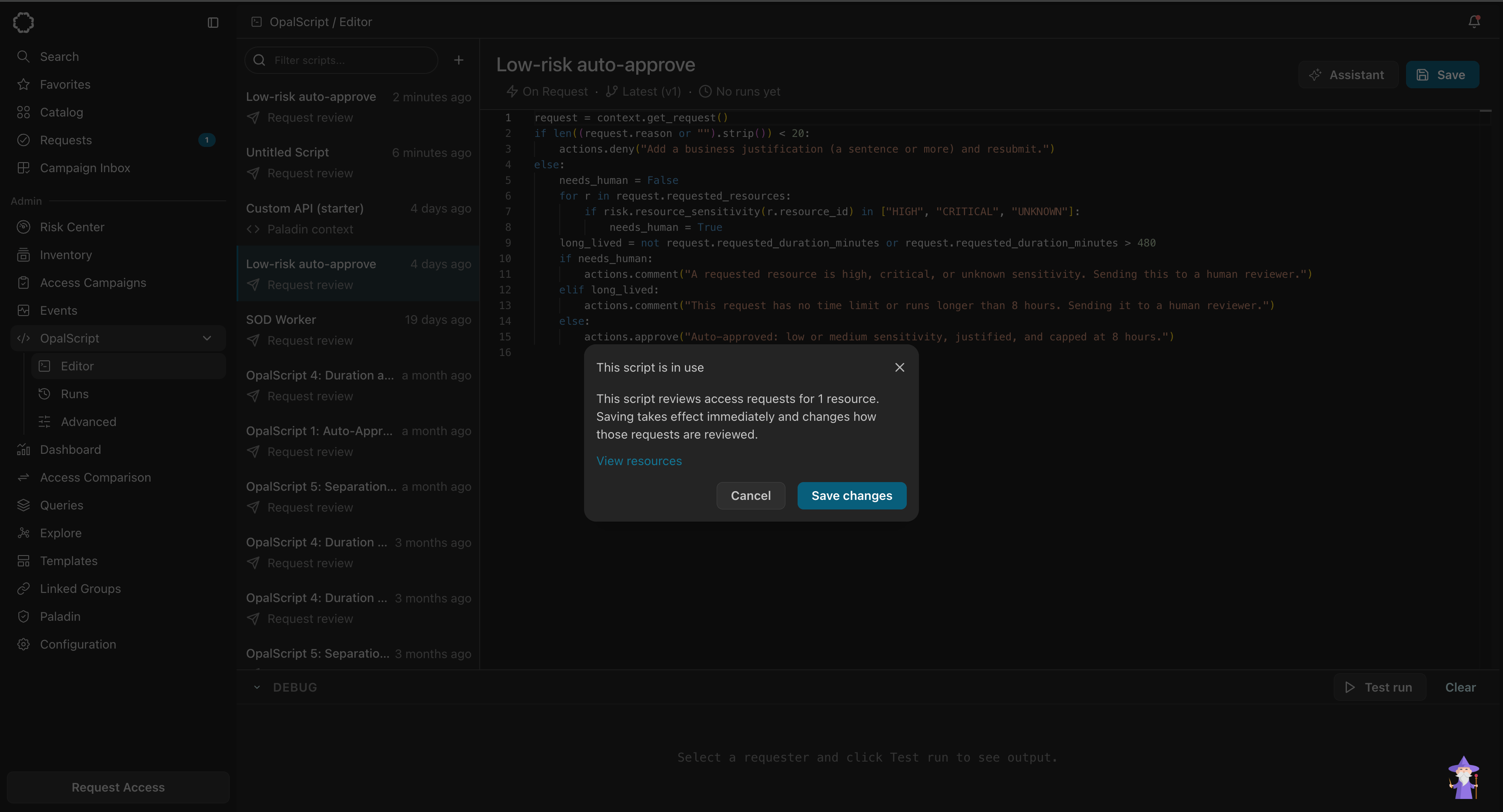Open the Advanced submenu item
This screenshot has height=812, width=1503.
click(x=128, y=422)
